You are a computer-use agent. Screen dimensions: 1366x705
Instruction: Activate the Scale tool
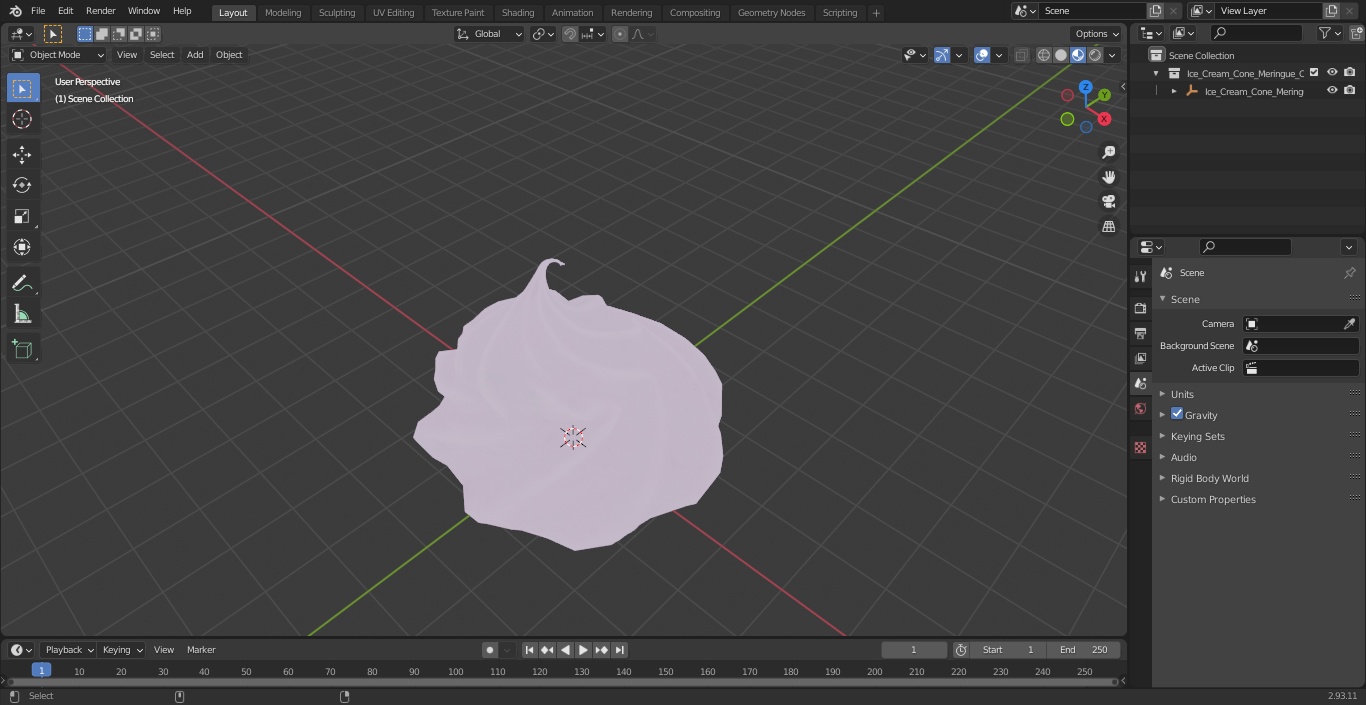pos(22,216)
